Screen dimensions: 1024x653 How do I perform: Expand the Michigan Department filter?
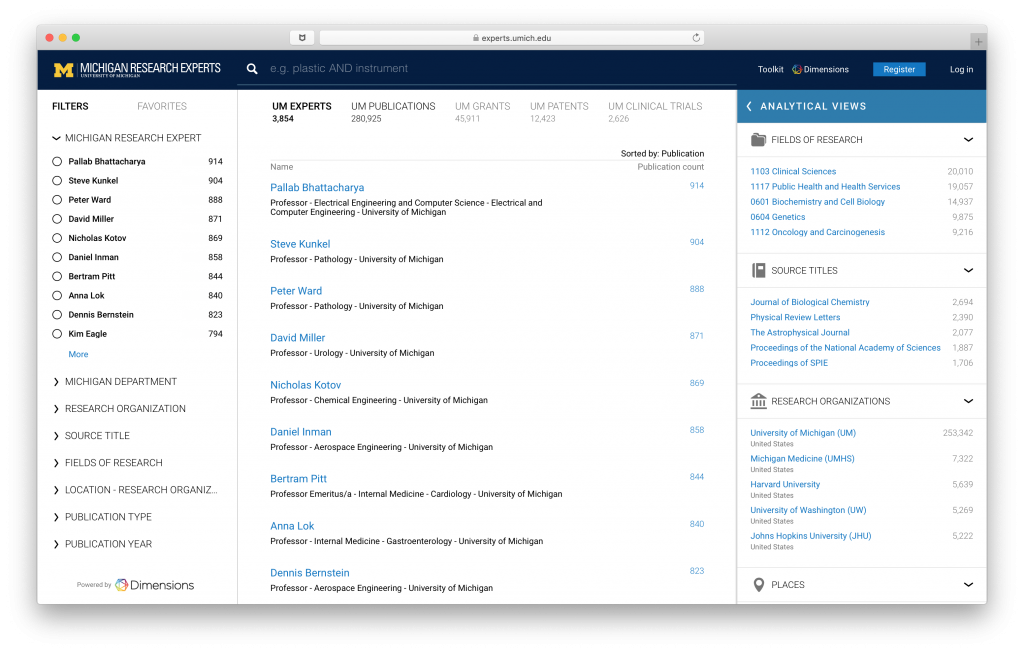(x=56, y=381)
